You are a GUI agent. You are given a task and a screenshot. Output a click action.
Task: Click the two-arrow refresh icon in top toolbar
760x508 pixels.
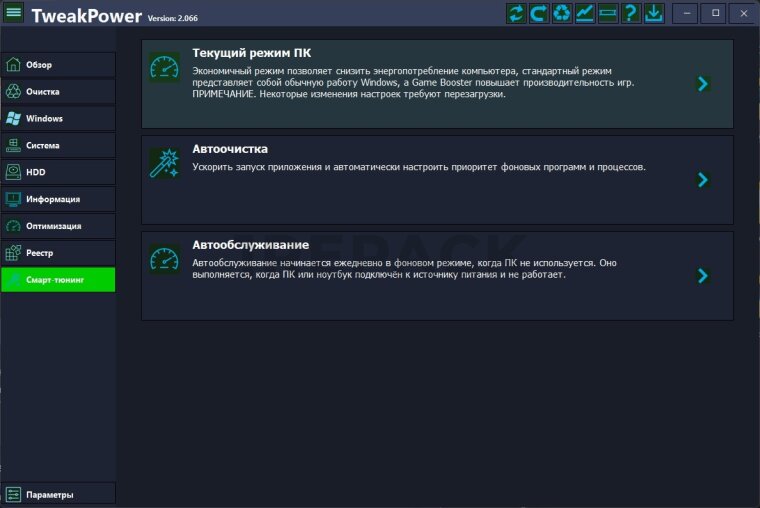pos(516,13)
